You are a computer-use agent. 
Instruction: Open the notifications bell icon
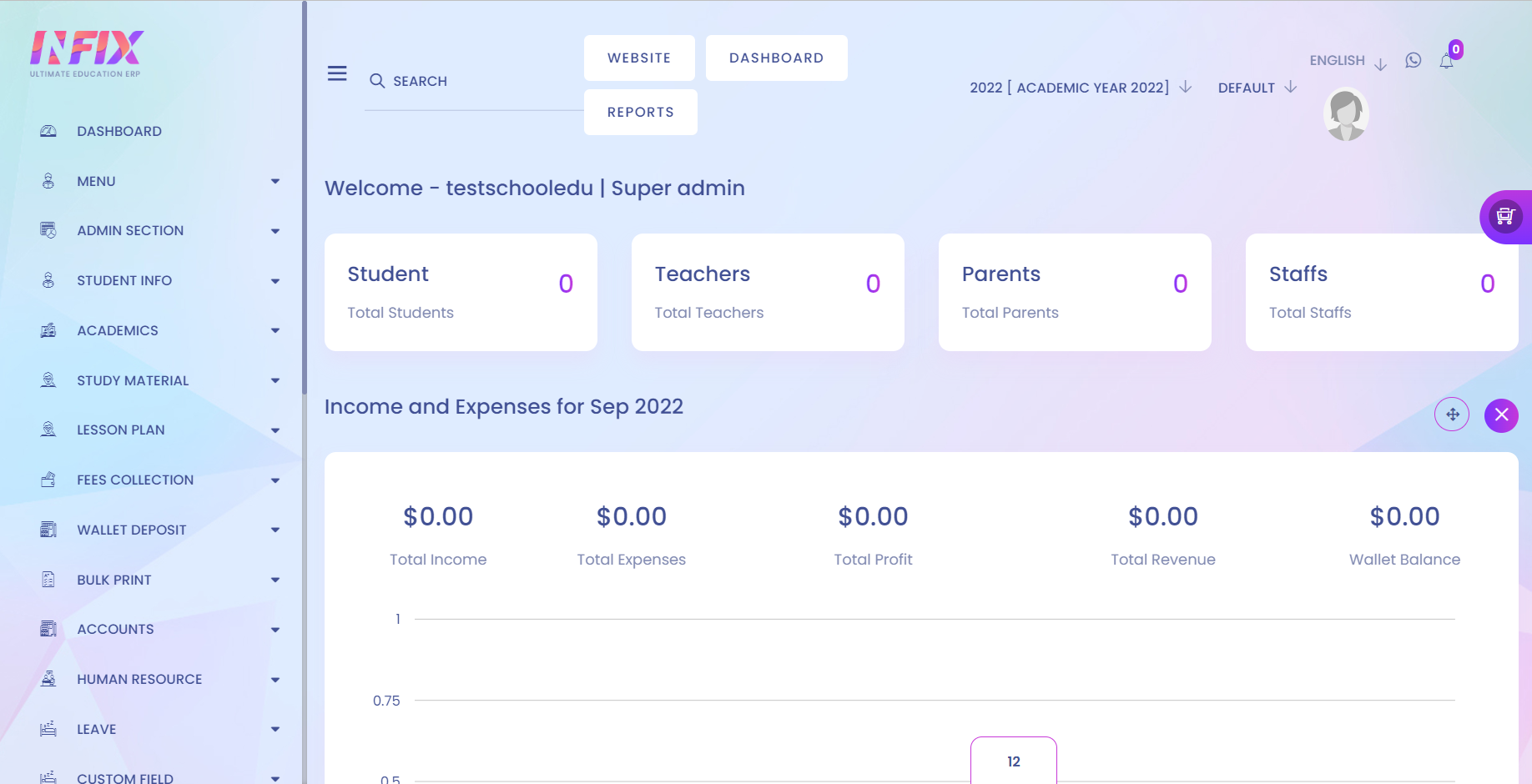point(1446,61)
